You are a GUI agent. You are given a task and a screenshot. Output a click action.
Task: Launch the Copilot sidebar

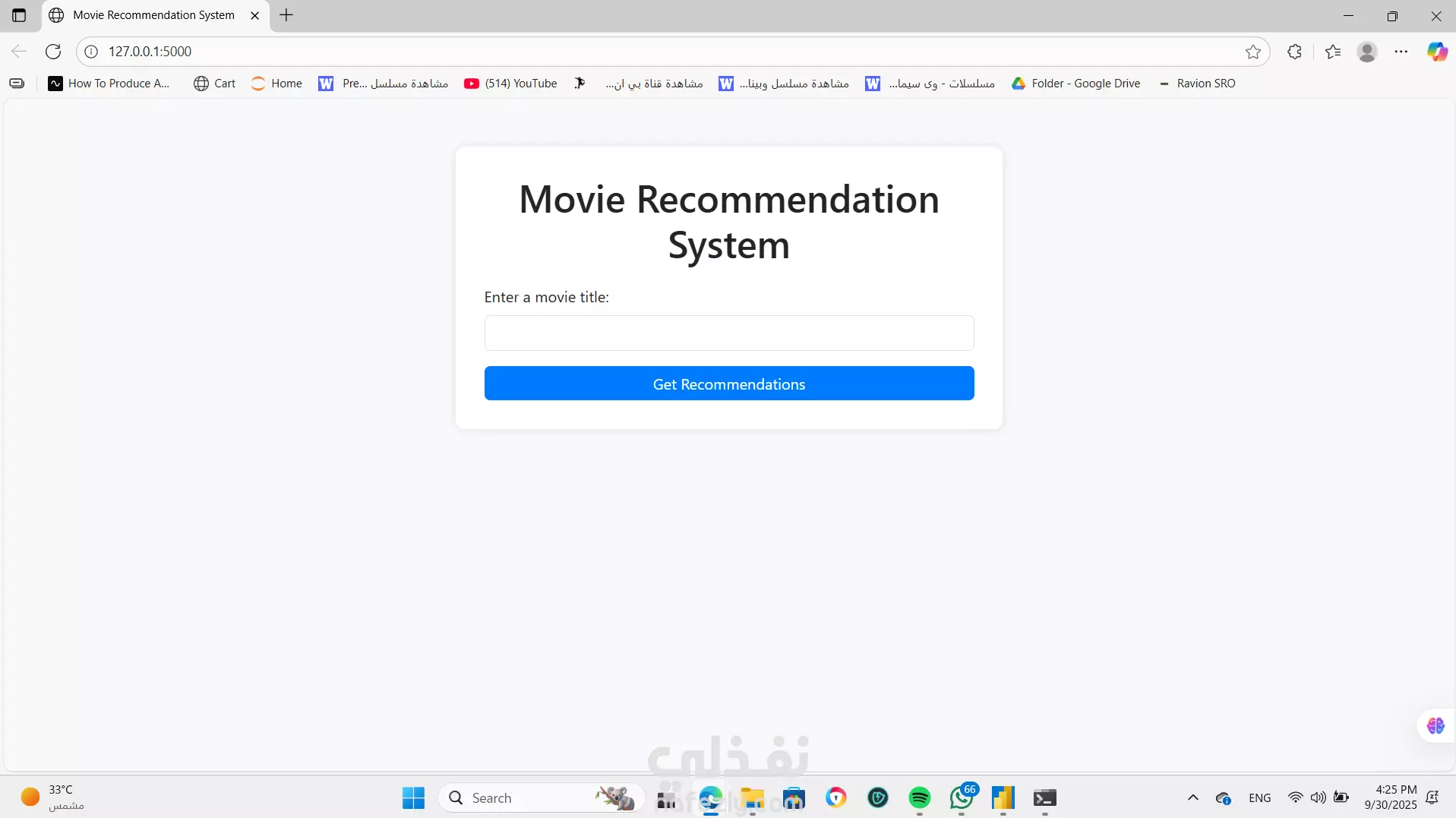pos(1437,52)
